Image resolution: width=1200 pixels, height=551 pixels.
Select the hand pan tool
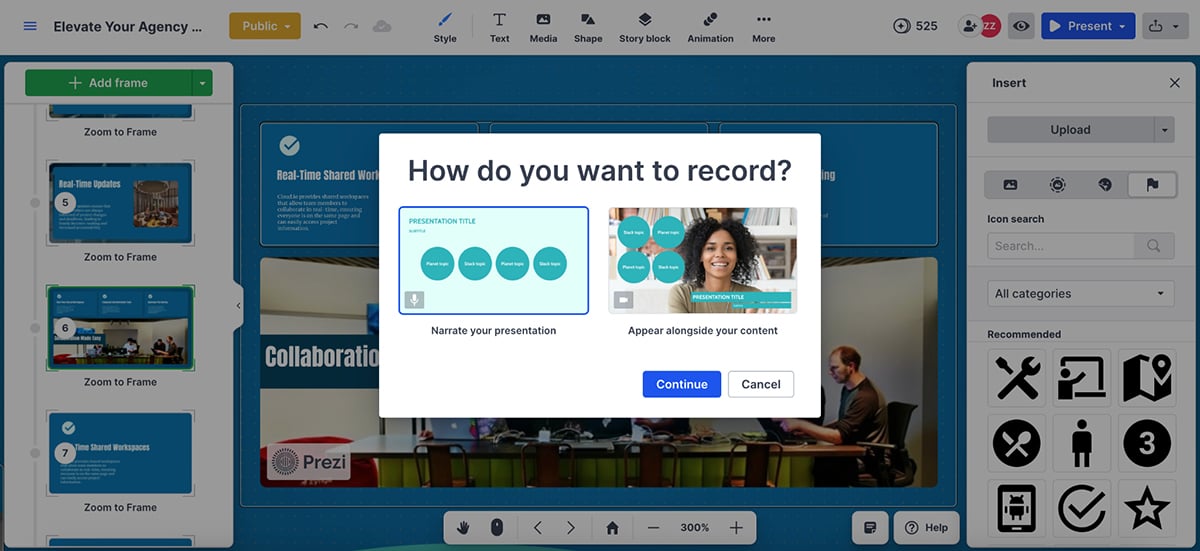pyautogui.click(x=464, y=527)
